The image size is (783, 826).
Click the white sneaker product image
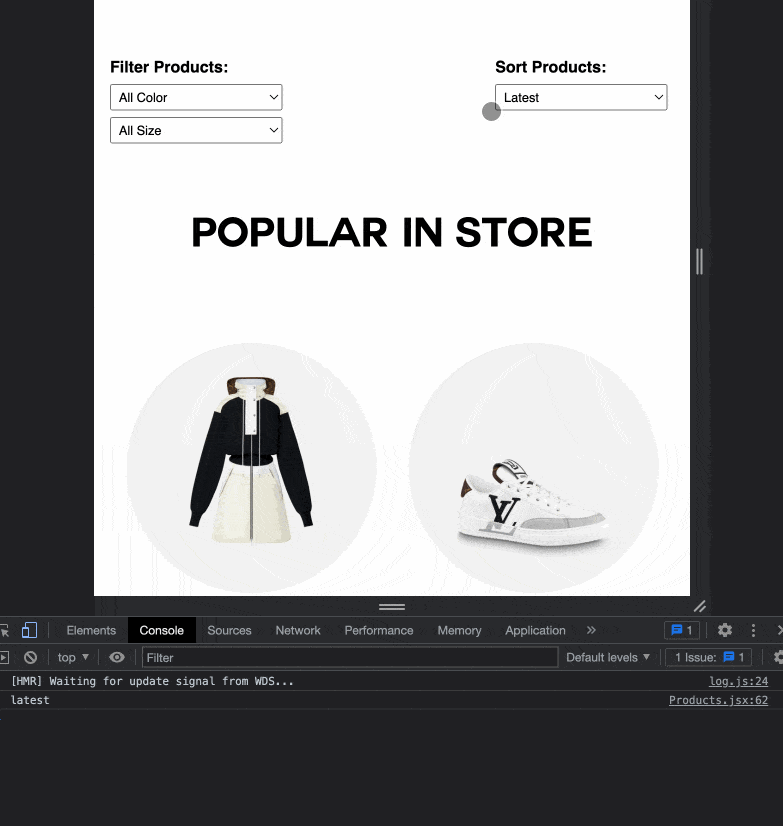532,504
